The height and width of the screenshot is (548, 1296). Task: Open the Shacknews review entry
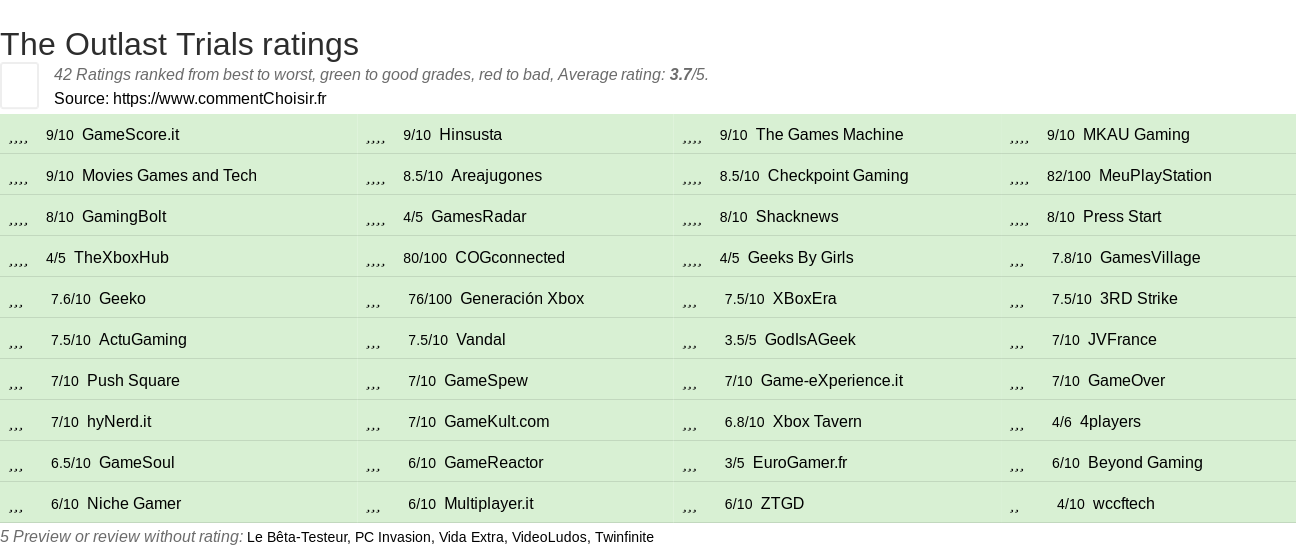point(797,217)
